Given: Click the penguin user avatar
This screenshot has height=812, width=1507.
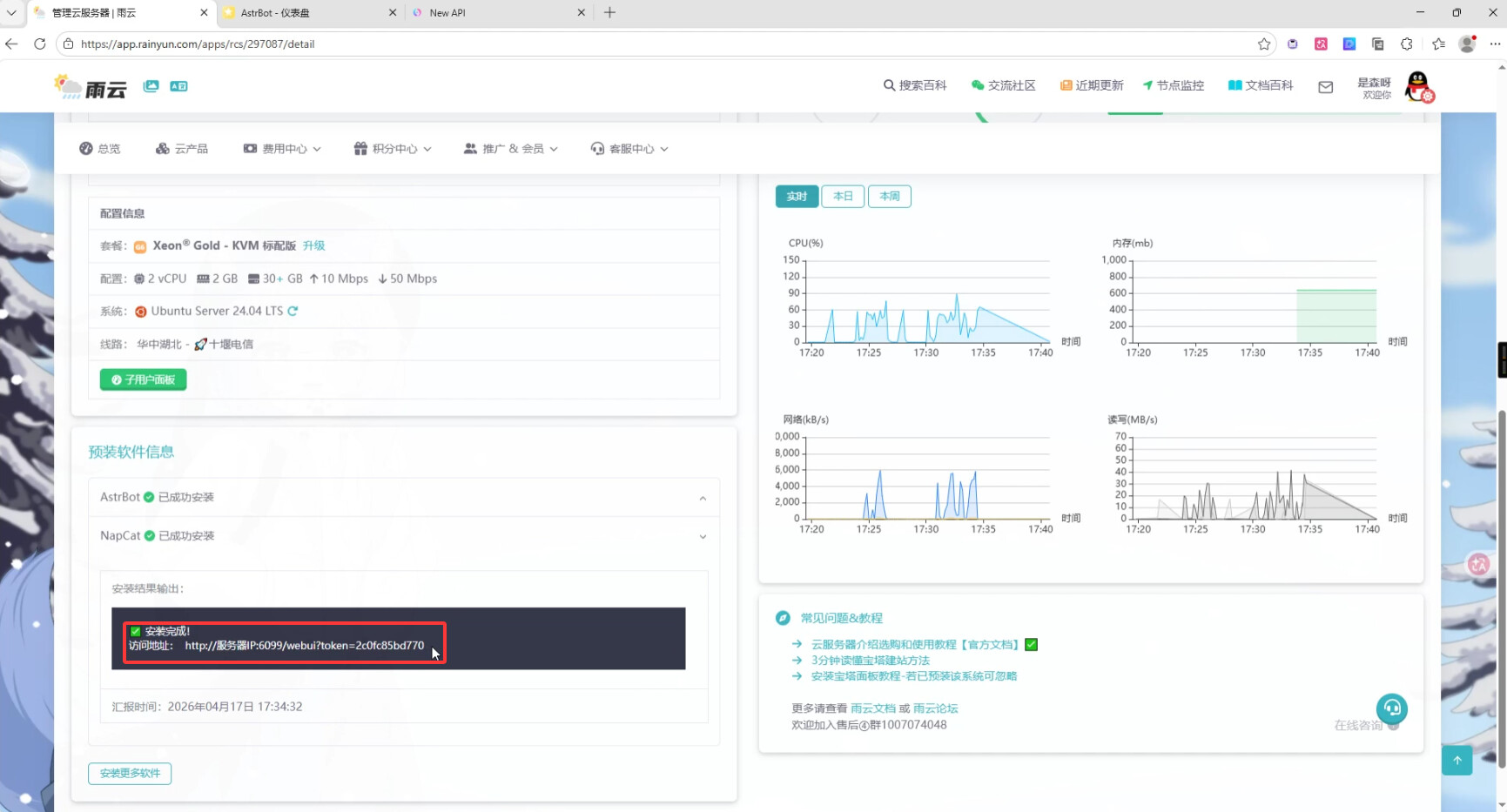Looking at the screenshot, I should coord(1418,86).
